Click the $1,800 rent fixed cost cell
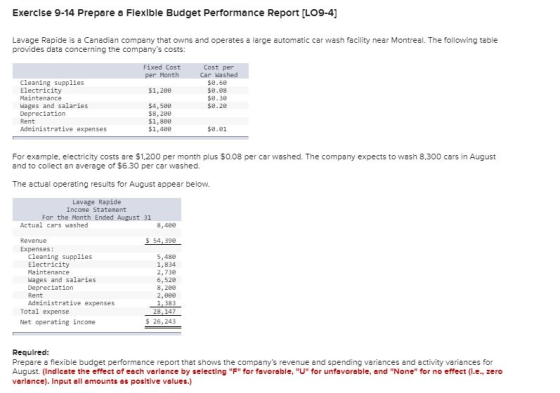 (160, 121)
